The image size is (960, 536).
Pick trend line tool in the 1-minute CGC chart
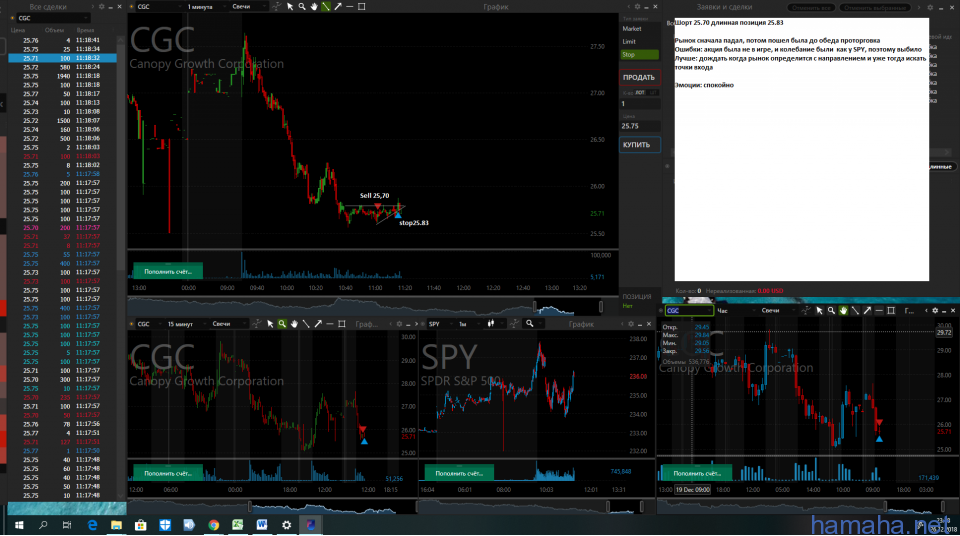pos(326,7)
